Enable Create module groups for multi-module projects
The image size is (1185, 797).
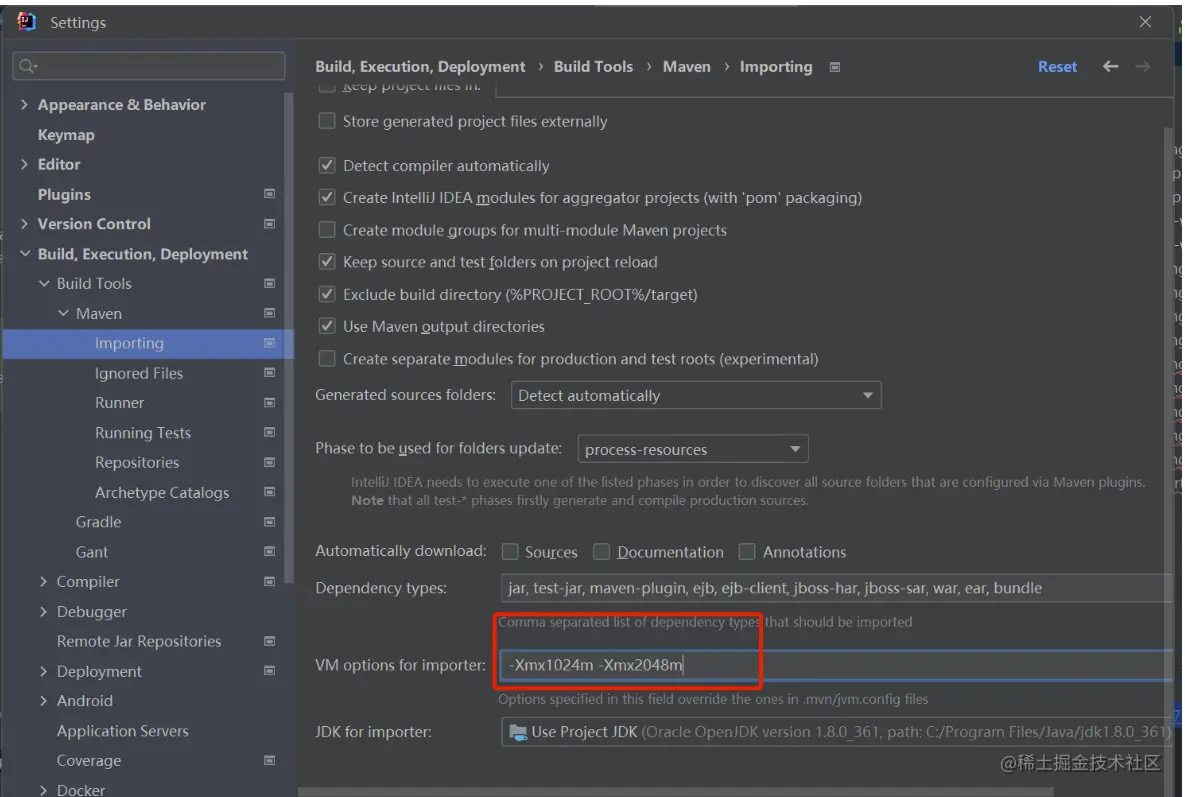click(327, 230)
